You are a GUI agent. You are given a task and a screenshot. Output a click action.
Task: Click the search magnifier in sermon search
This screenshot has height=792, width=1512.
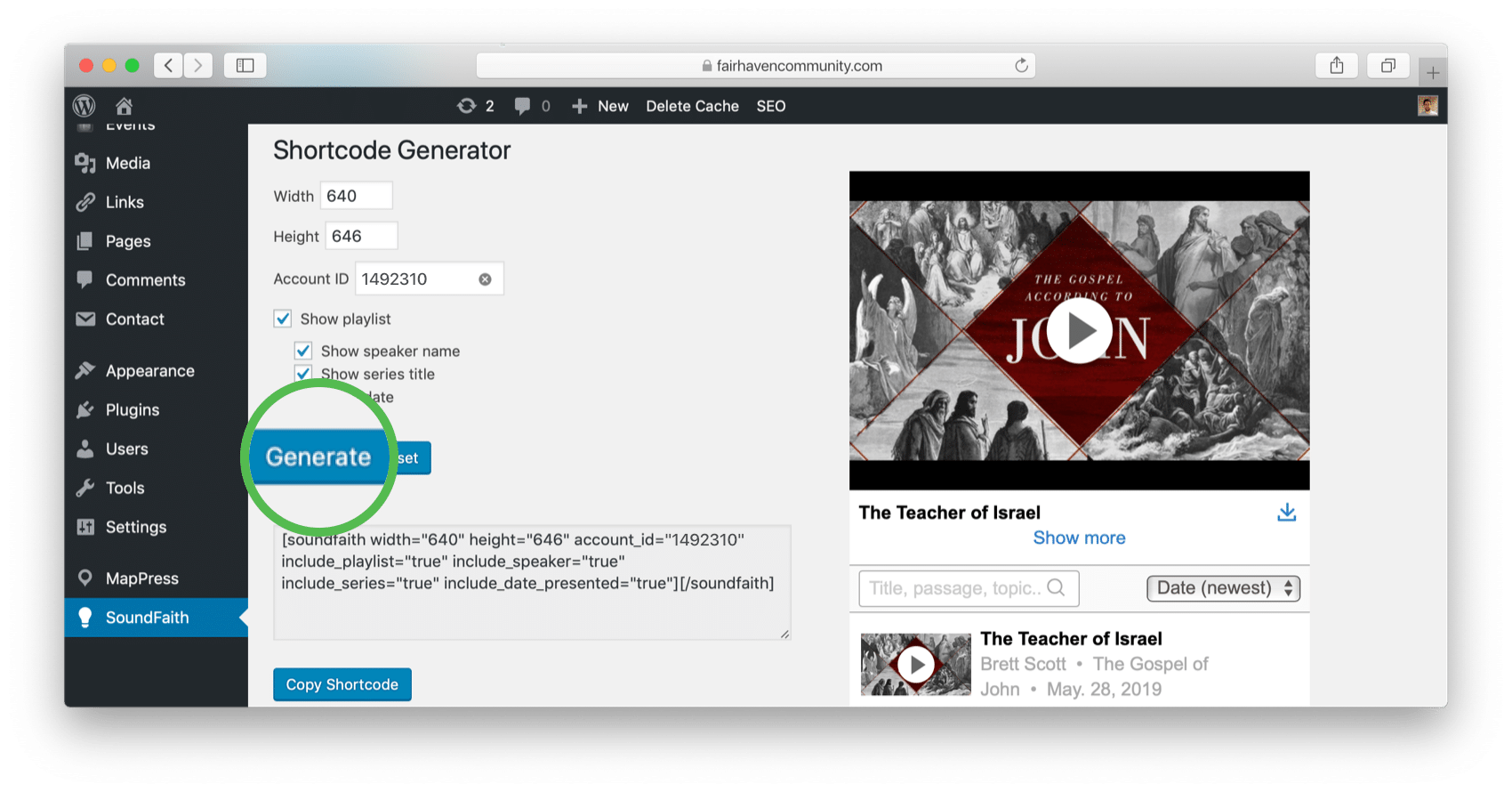pos(1057,587)
